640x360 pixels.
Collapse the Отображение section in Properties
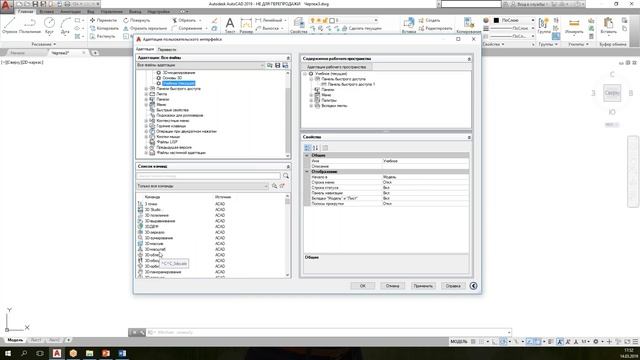pyautogui.click(x=307, y=172)
